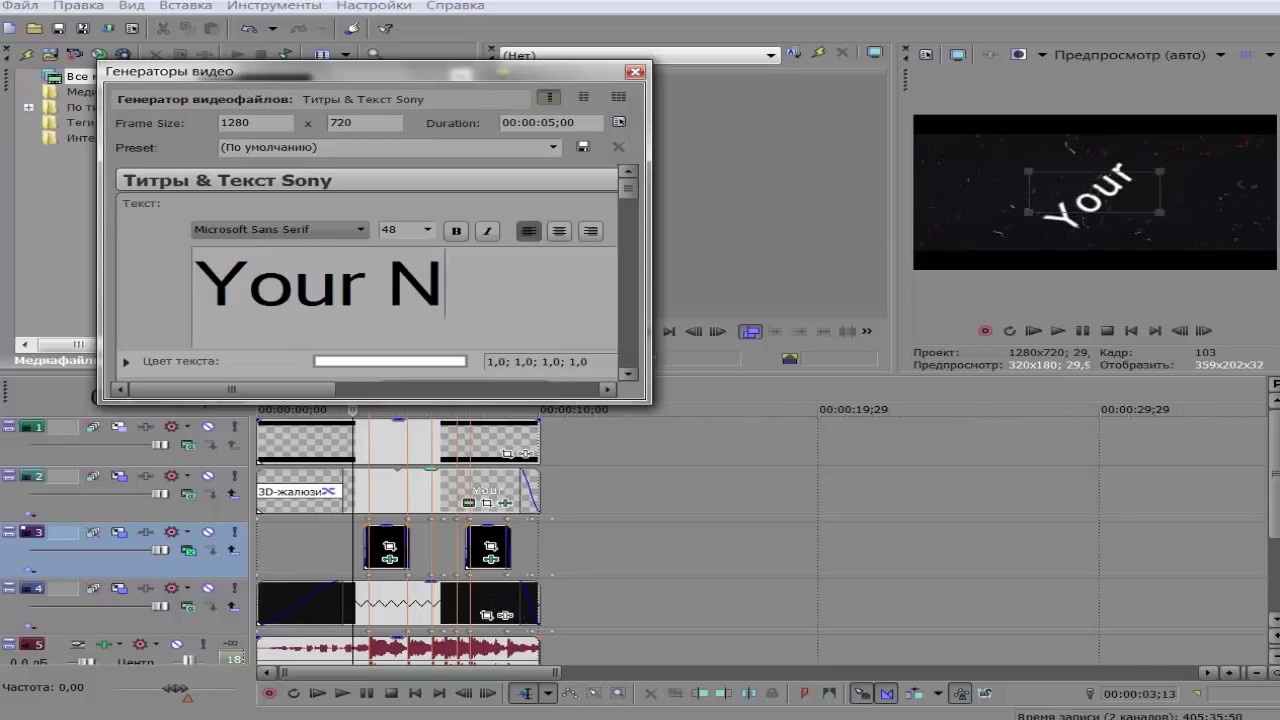Click Event Pan/Crop icon on first track 3 clip
The height and width of the screenshot is (720, 1280).
389,546
